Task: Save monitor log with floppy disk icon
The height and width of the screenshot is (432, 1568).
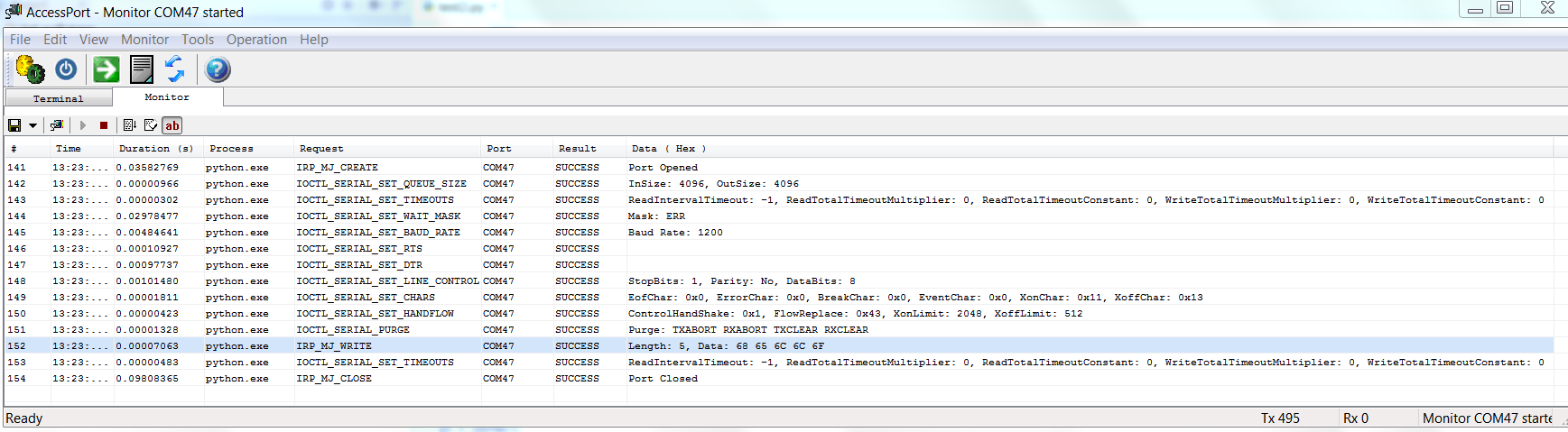Action: pos(14,125)
